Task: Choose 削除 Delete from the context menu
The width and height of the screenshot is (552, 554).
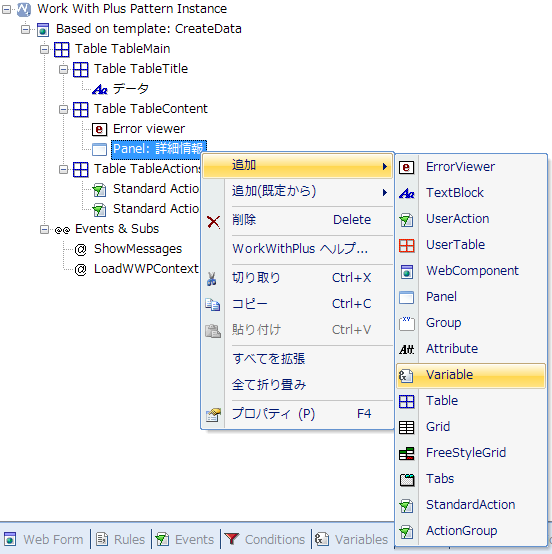Action: [x=298, y=220]
